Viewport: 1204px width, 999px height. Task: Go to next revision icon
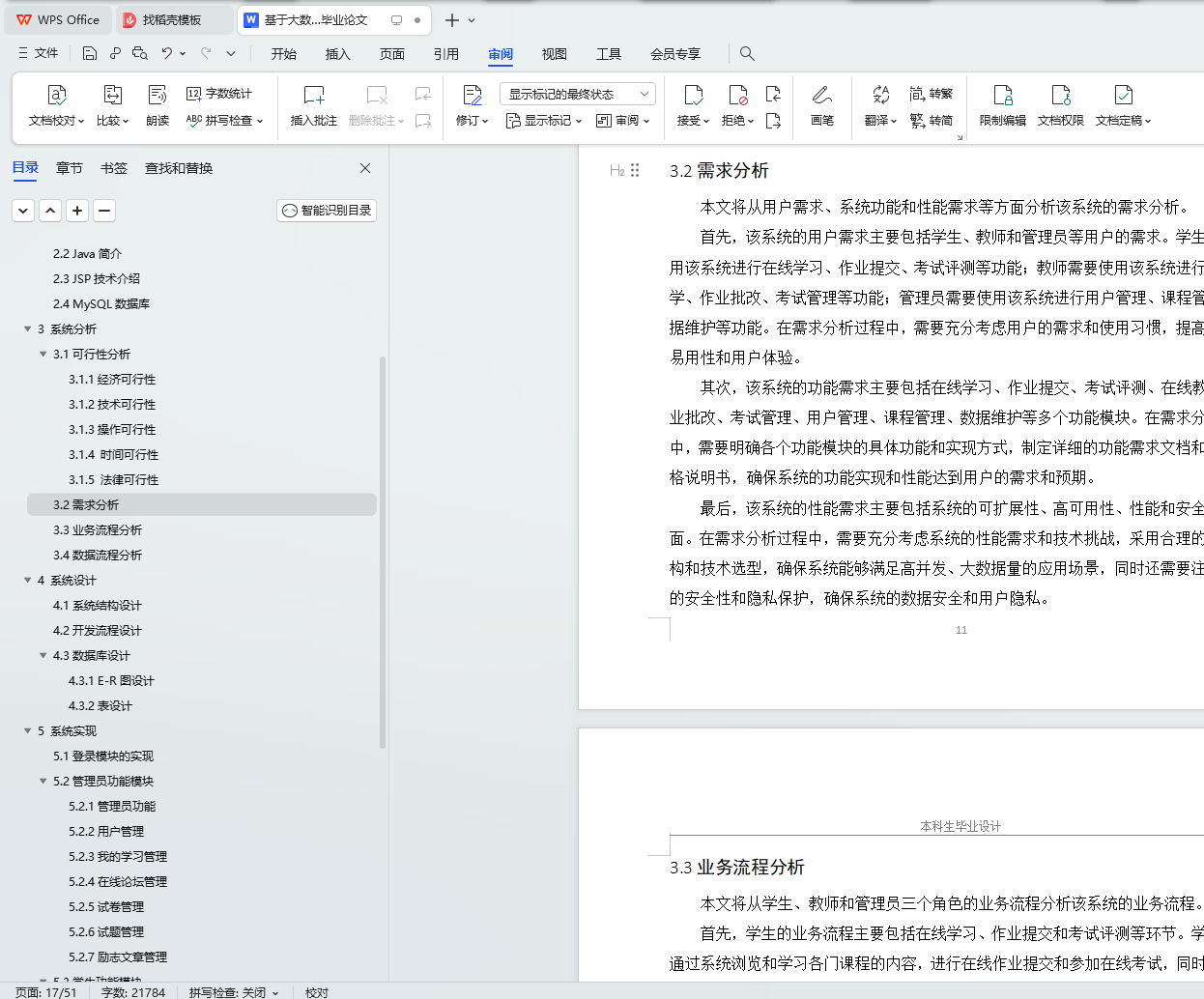click(773, 121)
